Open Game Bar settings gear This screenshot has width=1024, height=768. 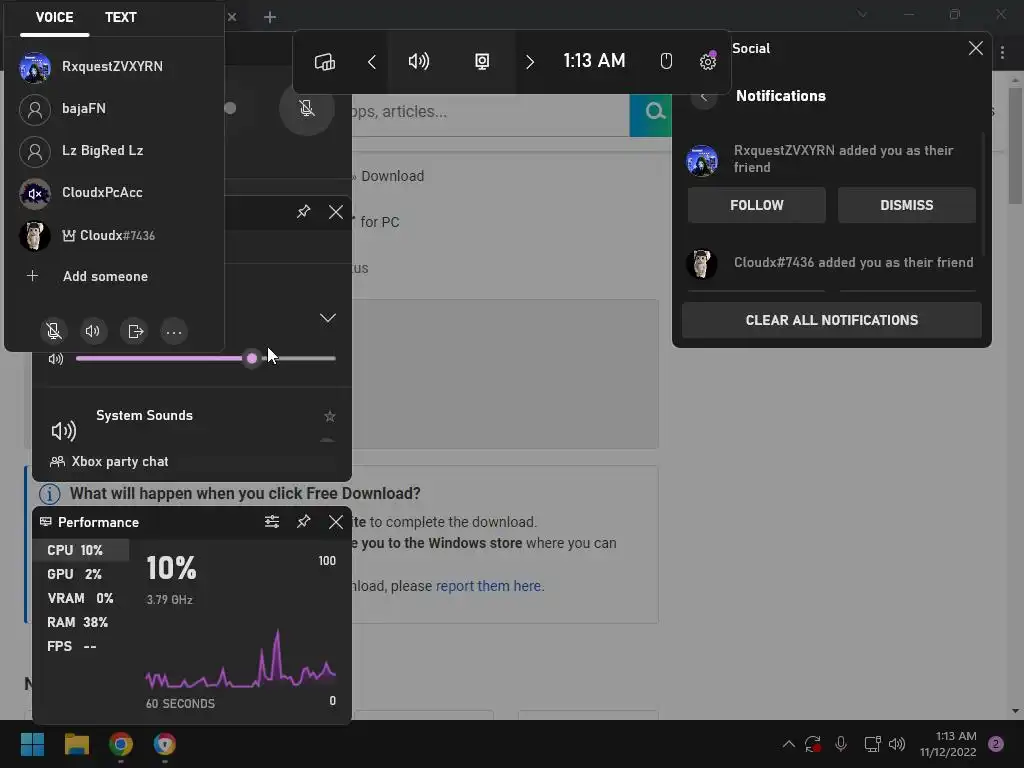coord(707,62)
